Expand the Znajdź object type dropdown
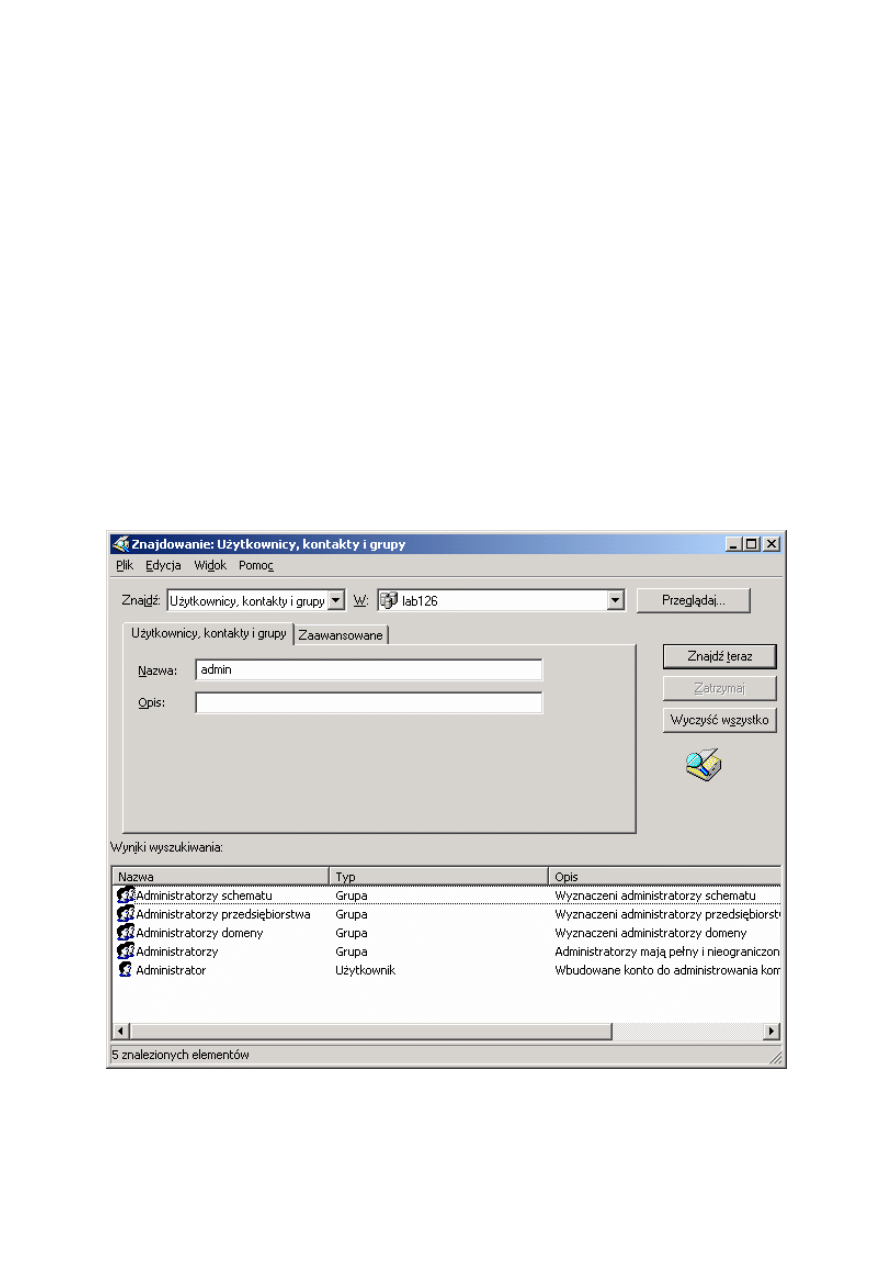 coord(336,601)
